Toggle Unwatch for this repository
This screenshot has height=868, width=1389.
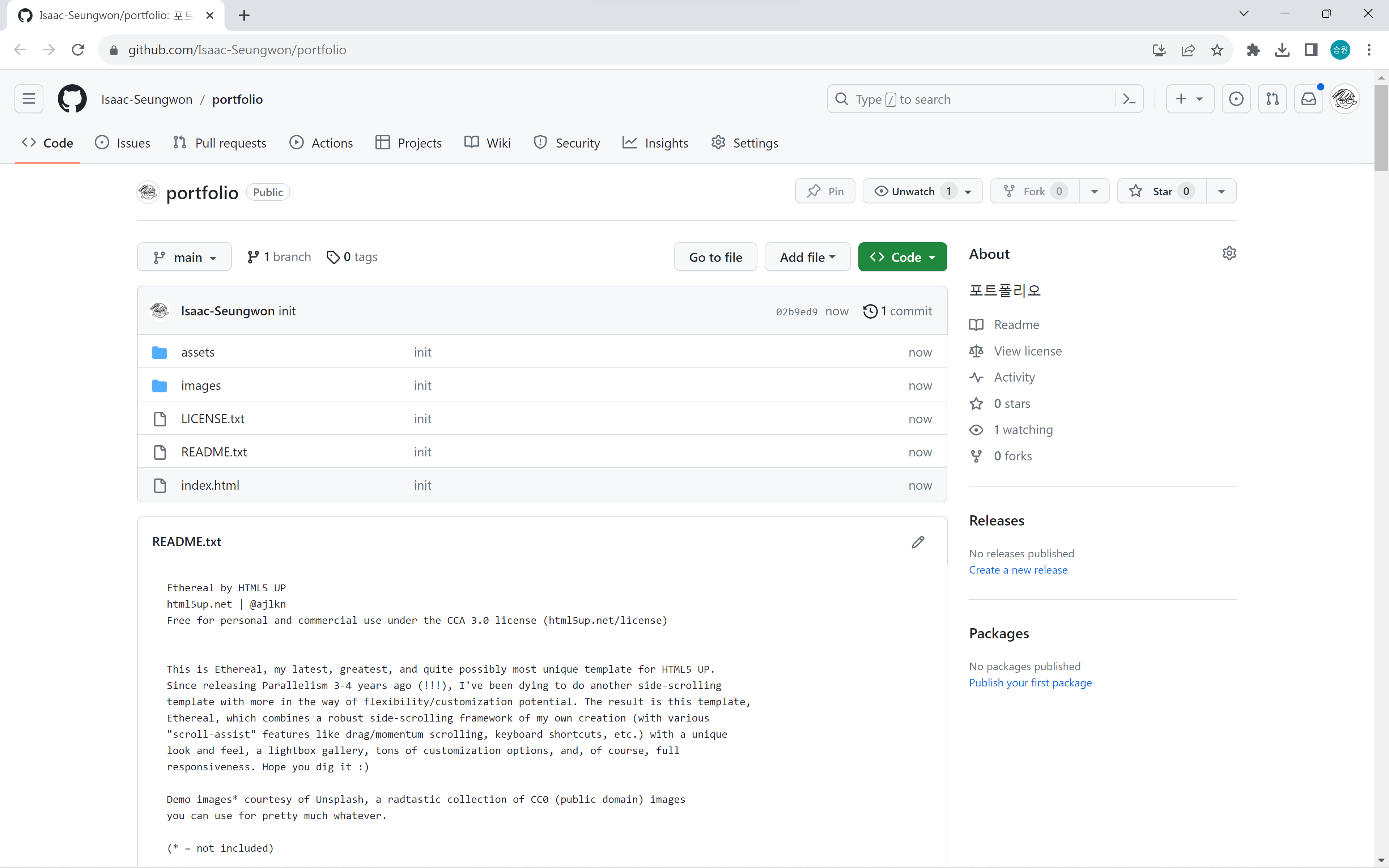[x=913, y=191]
